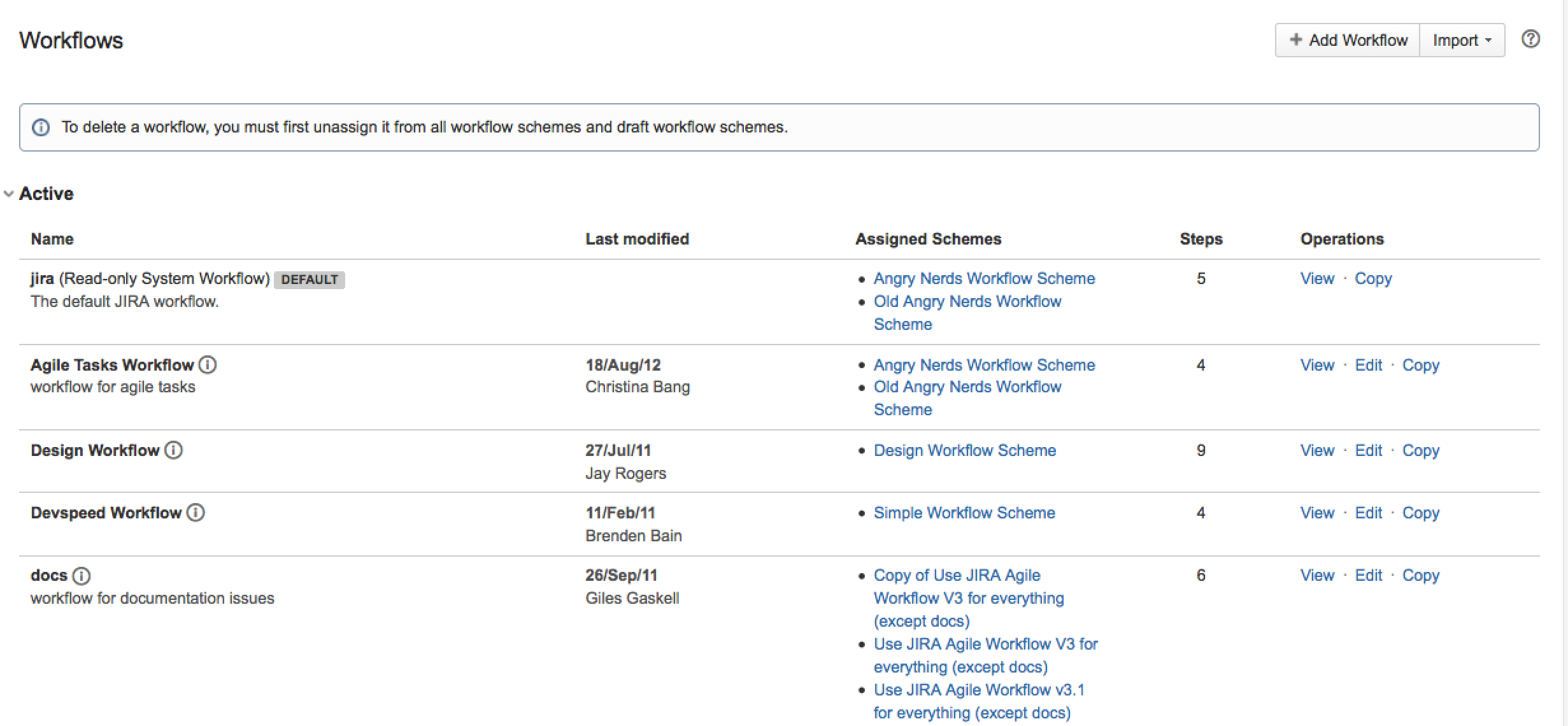Click the info icon in the delete-workflow notice

click(x=41, y=127)
